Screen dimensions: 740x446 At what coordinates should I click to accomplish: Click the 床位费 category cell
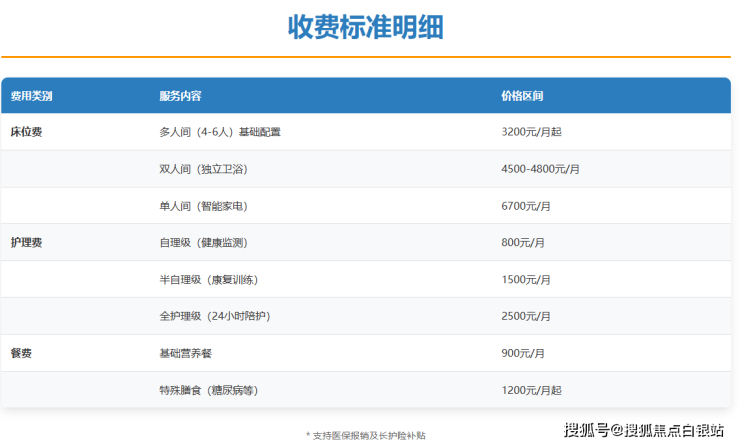click(26, 132)
